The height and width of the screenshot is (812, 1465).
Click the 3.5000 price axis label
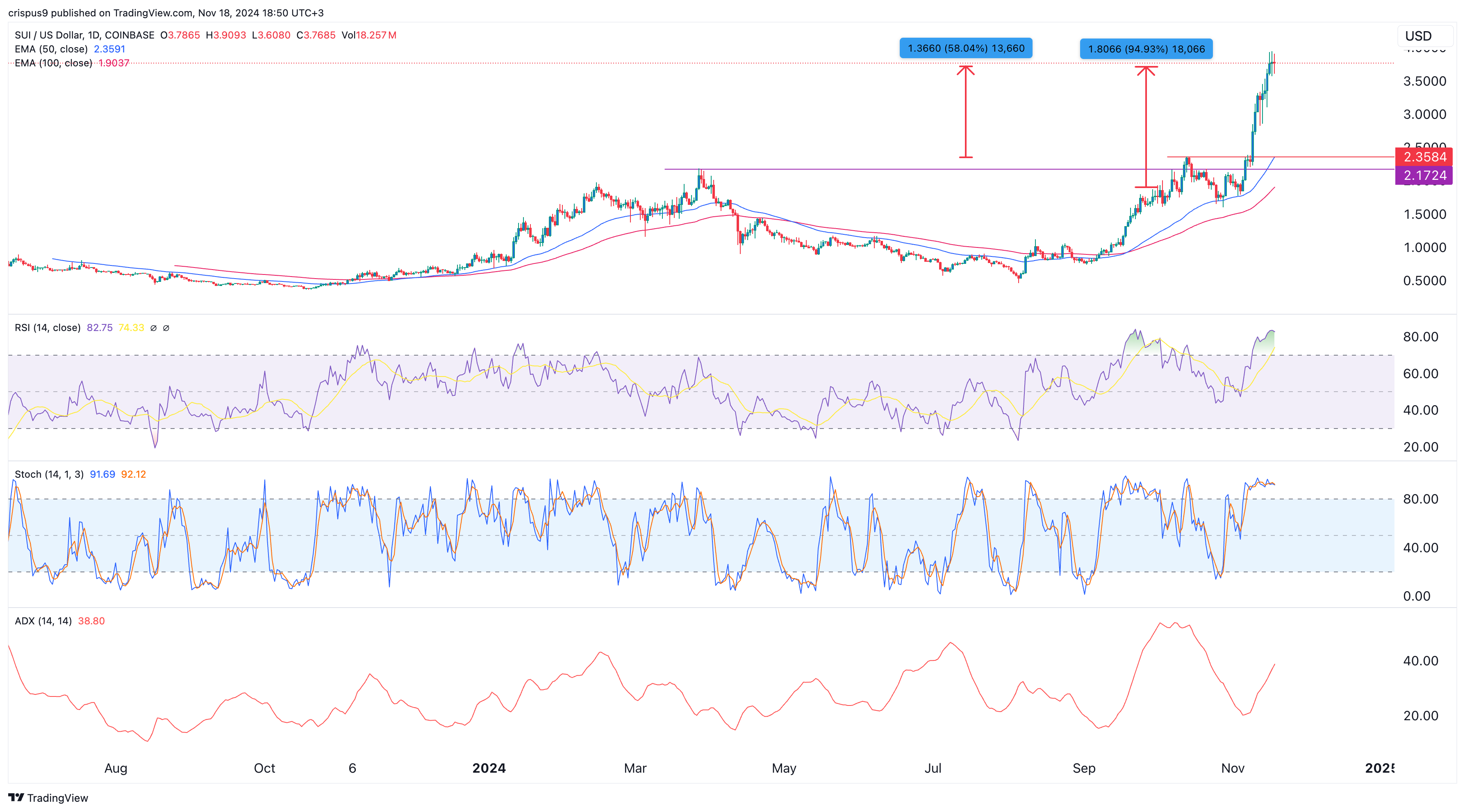1424,81
